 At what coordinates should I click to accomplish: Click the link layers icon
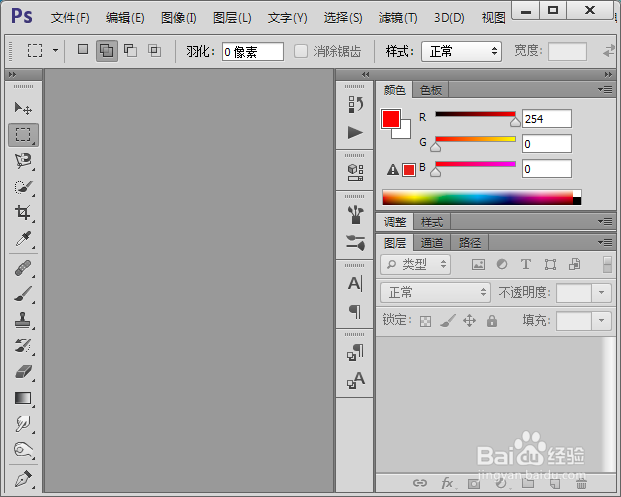(420, 483)
